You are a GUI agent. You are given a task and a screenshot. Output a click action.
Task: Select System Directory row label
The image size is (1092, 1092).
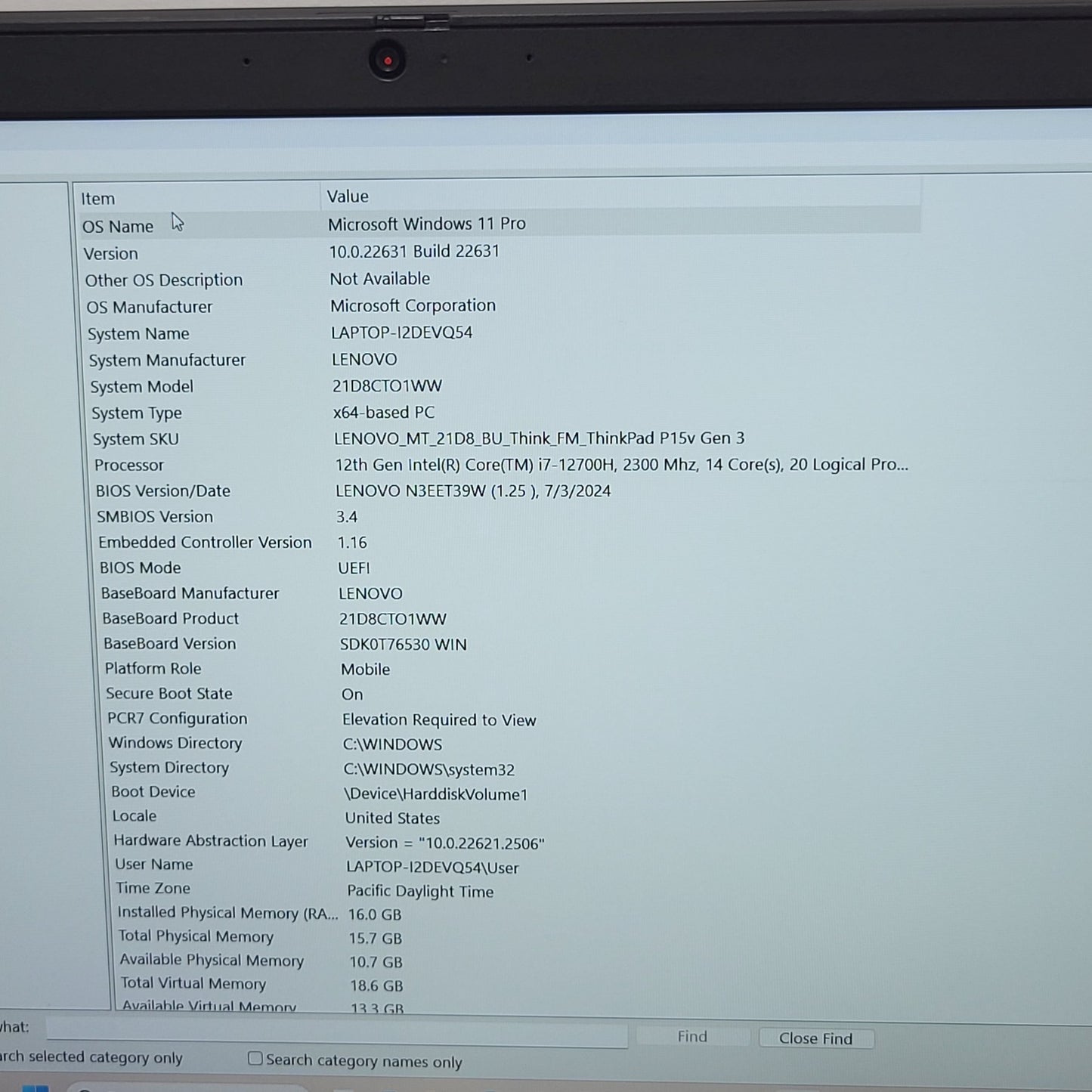click(169, 767)
